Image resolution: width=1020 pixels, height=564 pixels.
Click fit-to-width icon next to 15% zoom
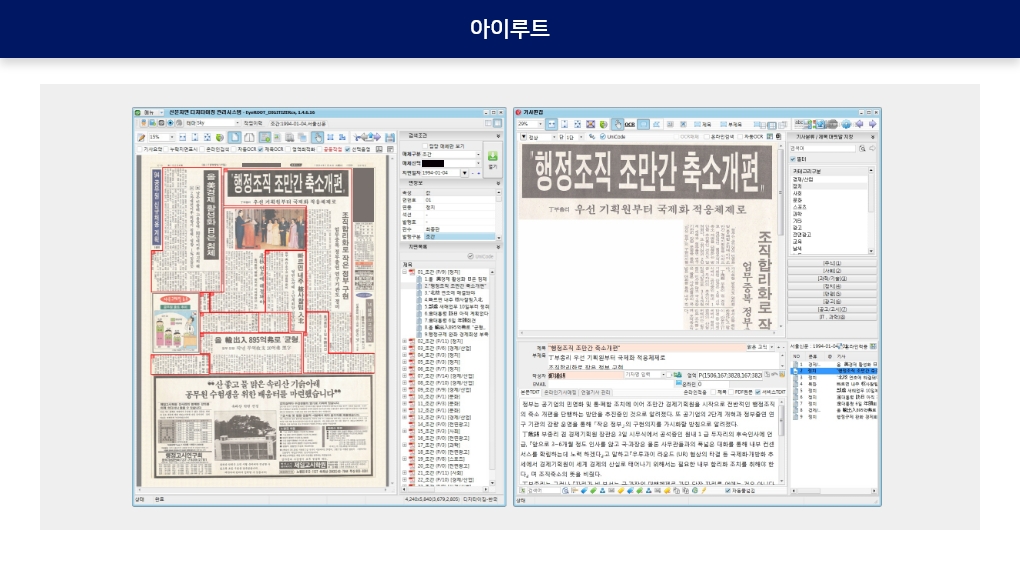(183, 137)
